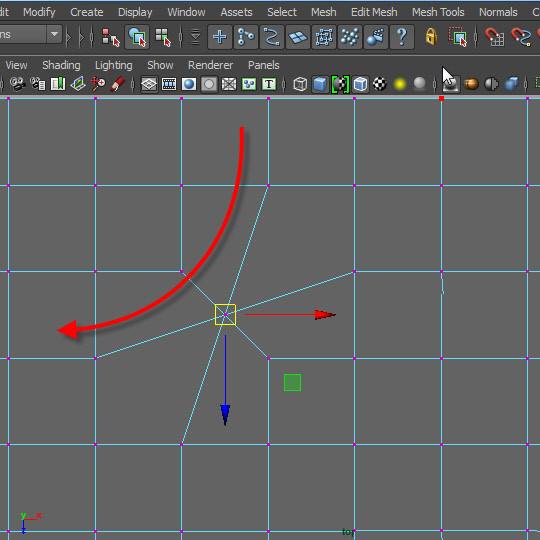Open the Create menu
Viewport: 540px width, 540px height.
click(x=87, y=12)
